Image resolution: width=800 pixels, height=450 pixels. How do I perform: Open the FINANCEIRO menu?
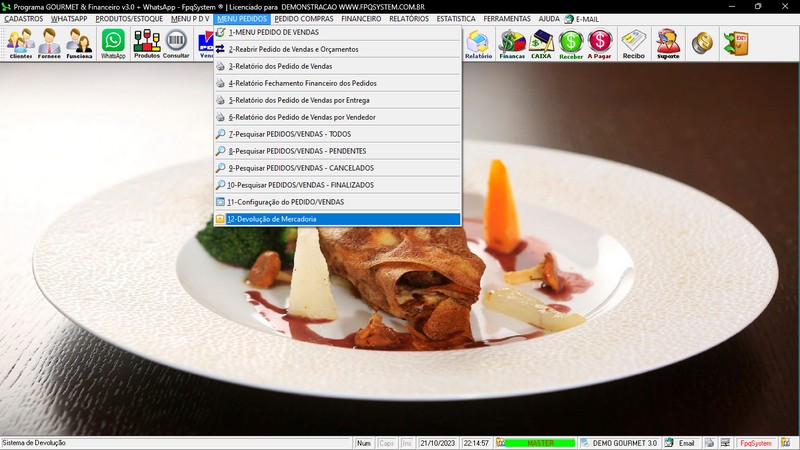pos(361,19)
